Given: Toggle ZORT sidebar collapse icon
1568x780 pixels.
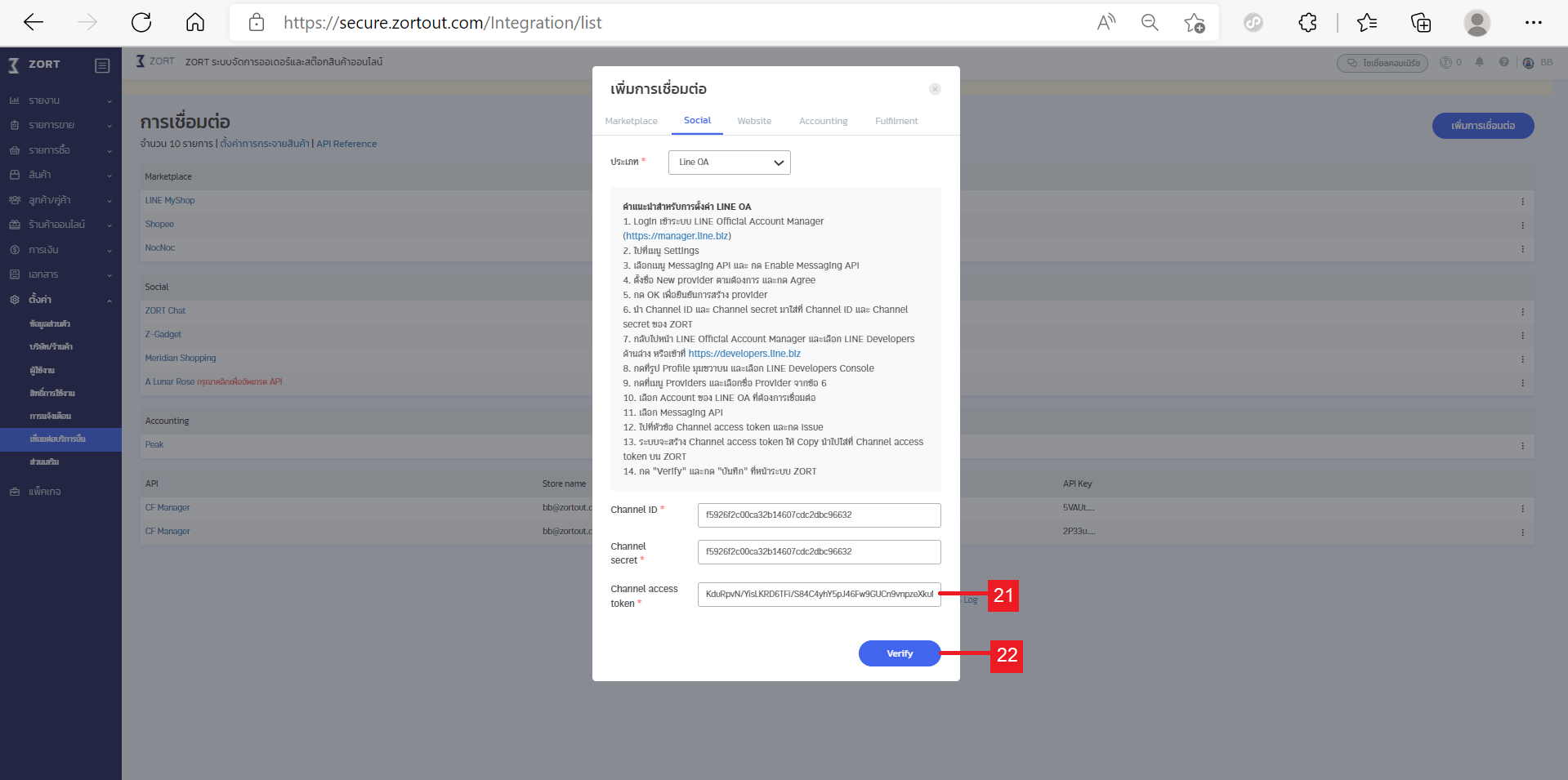Looking at the screenshot, I should click(102, 65).
